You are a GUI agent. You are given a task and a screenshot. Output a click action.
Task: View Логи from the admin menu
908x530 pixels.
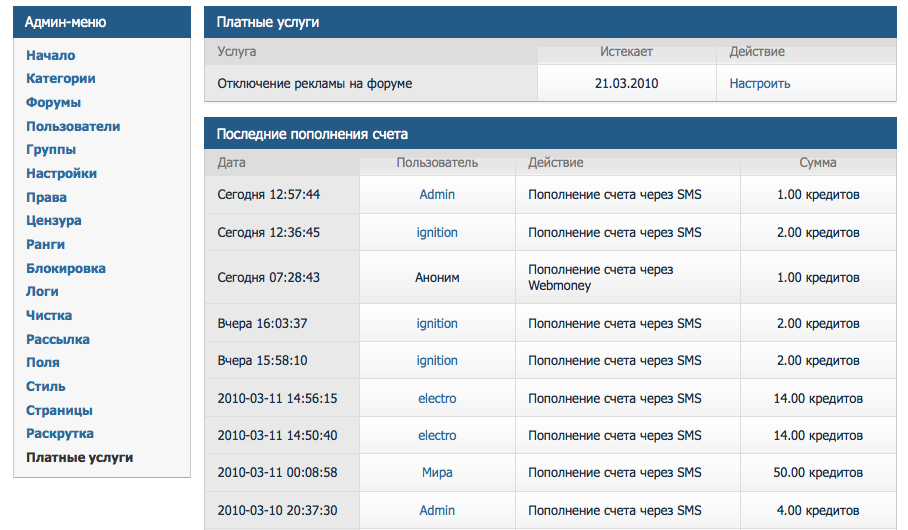point(43,292)
